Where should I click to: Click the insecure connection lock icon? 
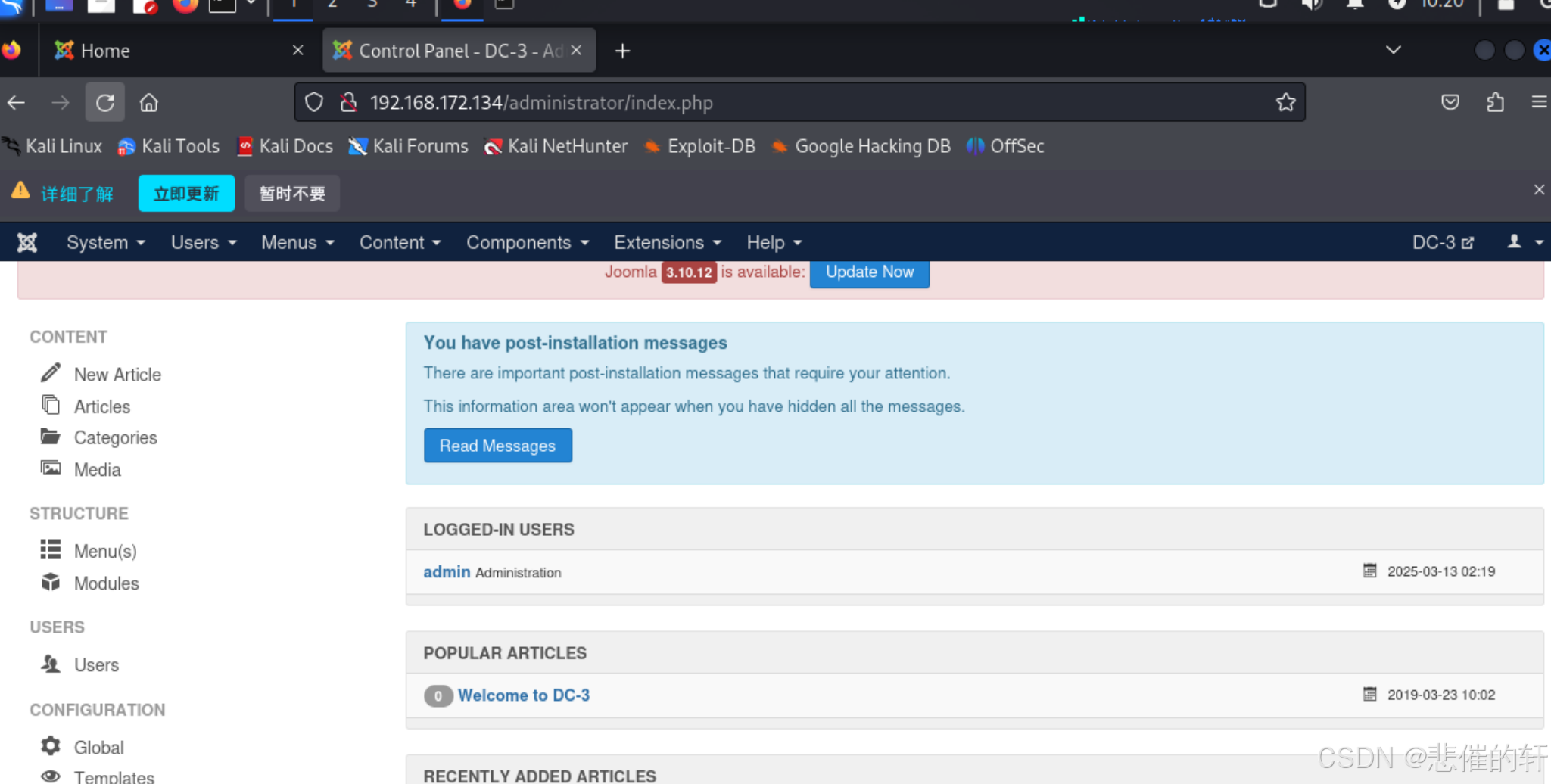click(348, 102)
